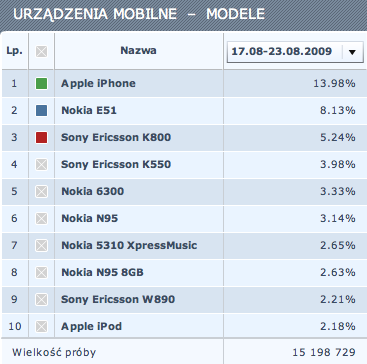This screenshot has height=364, width=367.
Task: Click the Nazwa column header
Action: (x=138, y=51)
